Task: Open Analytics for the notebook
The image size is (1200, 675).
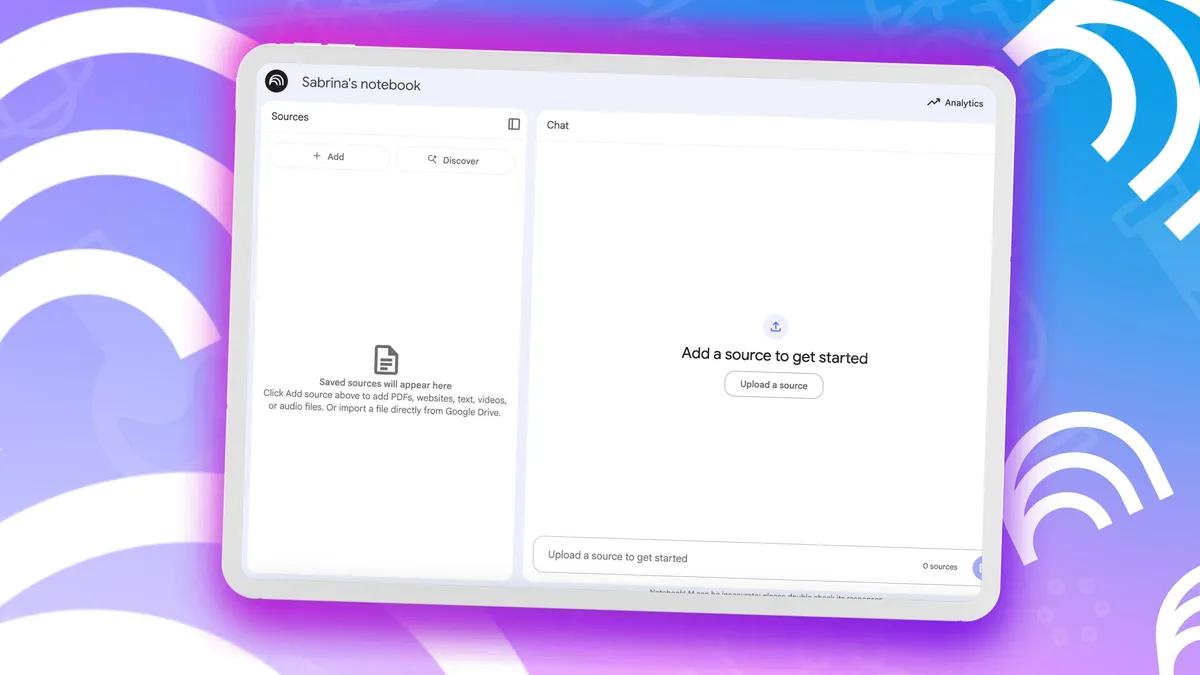Action: pos(955,103)
